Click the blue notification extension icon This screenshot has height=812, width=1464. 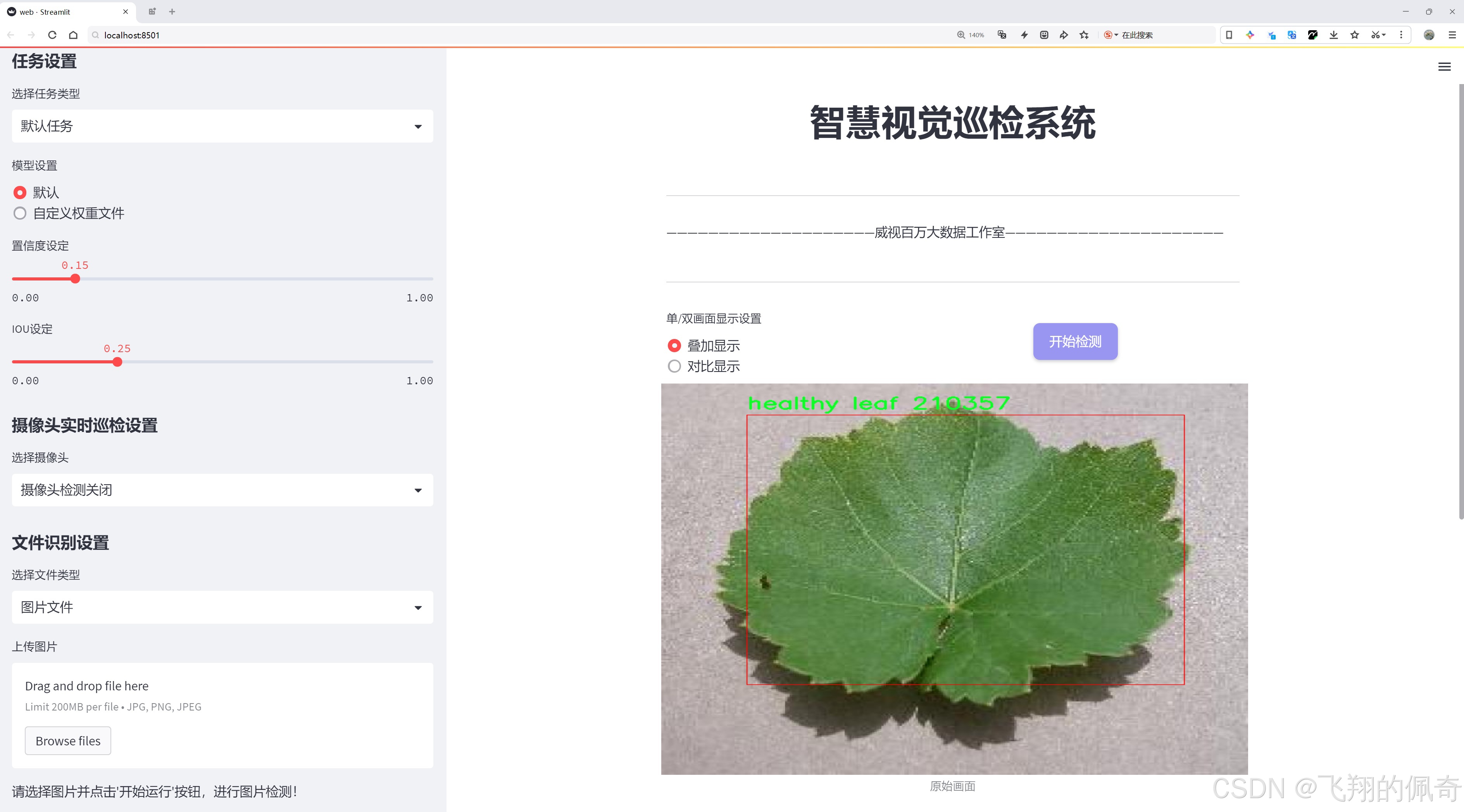(1271, 35)
